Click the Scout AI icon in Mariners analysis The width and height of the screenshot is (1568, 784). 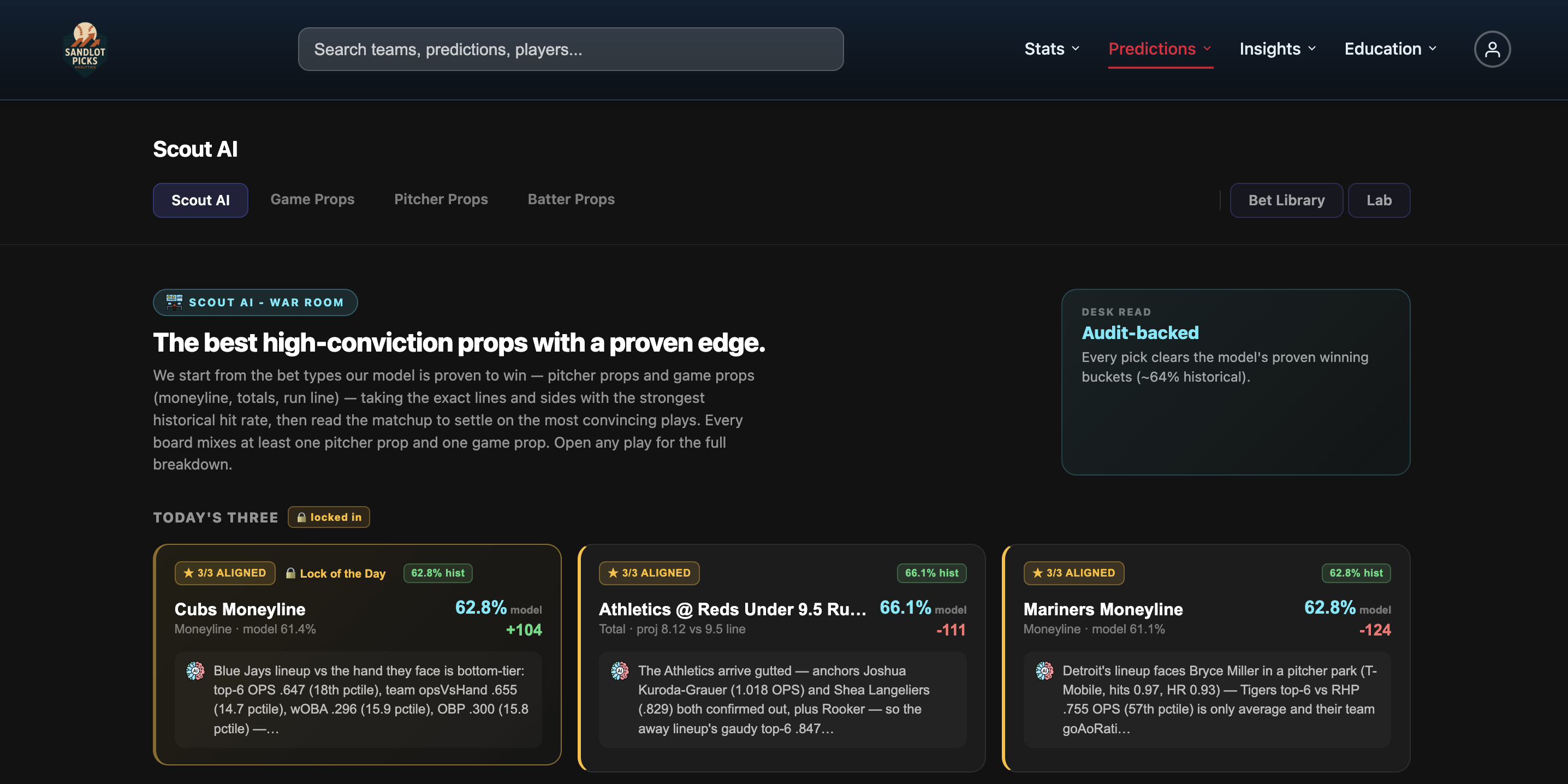coord(1044,671)
